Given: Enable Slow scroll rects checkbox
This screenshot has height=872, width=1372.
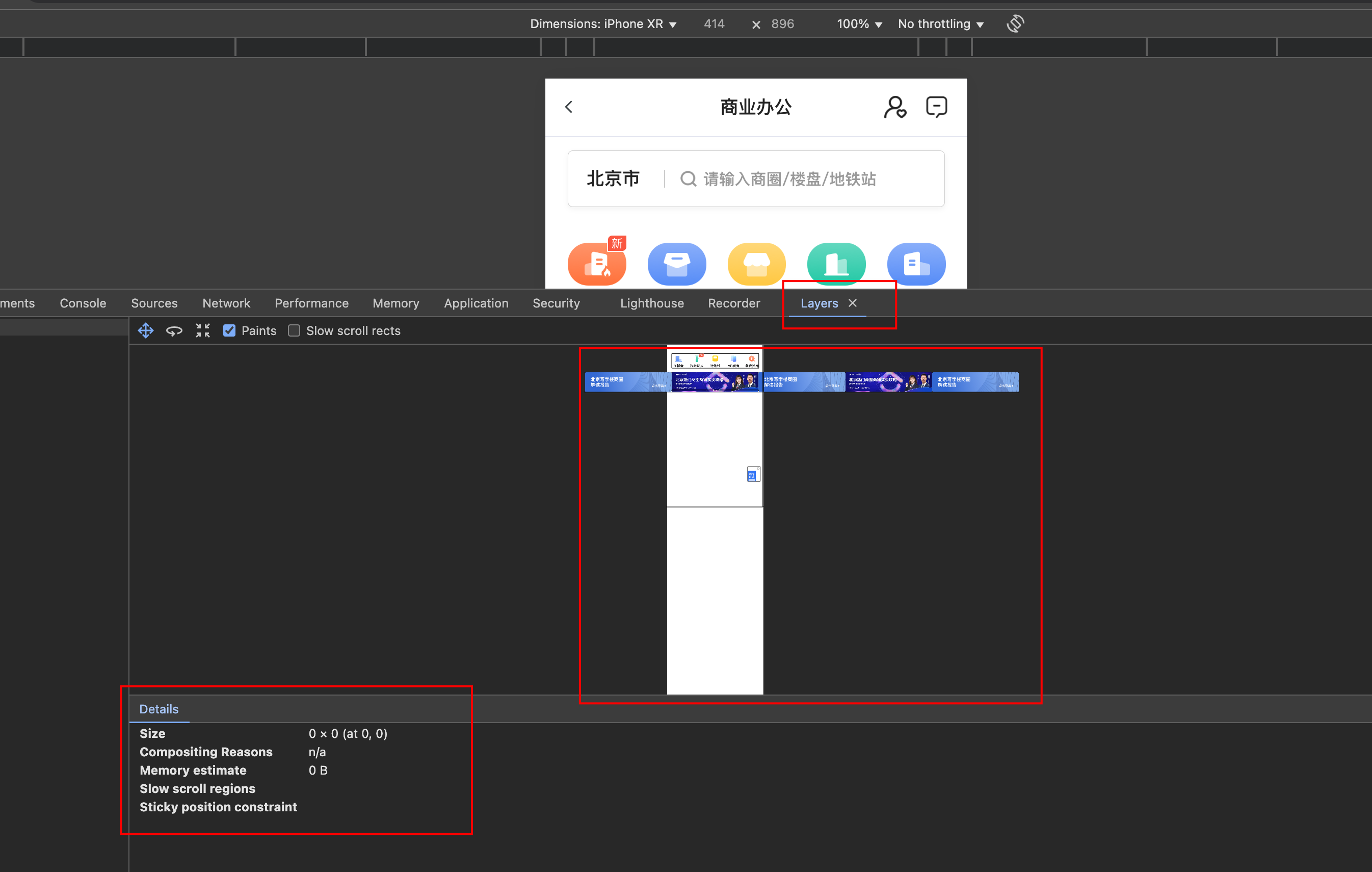Looking at the screenshot, I should [x=294, y=330].
